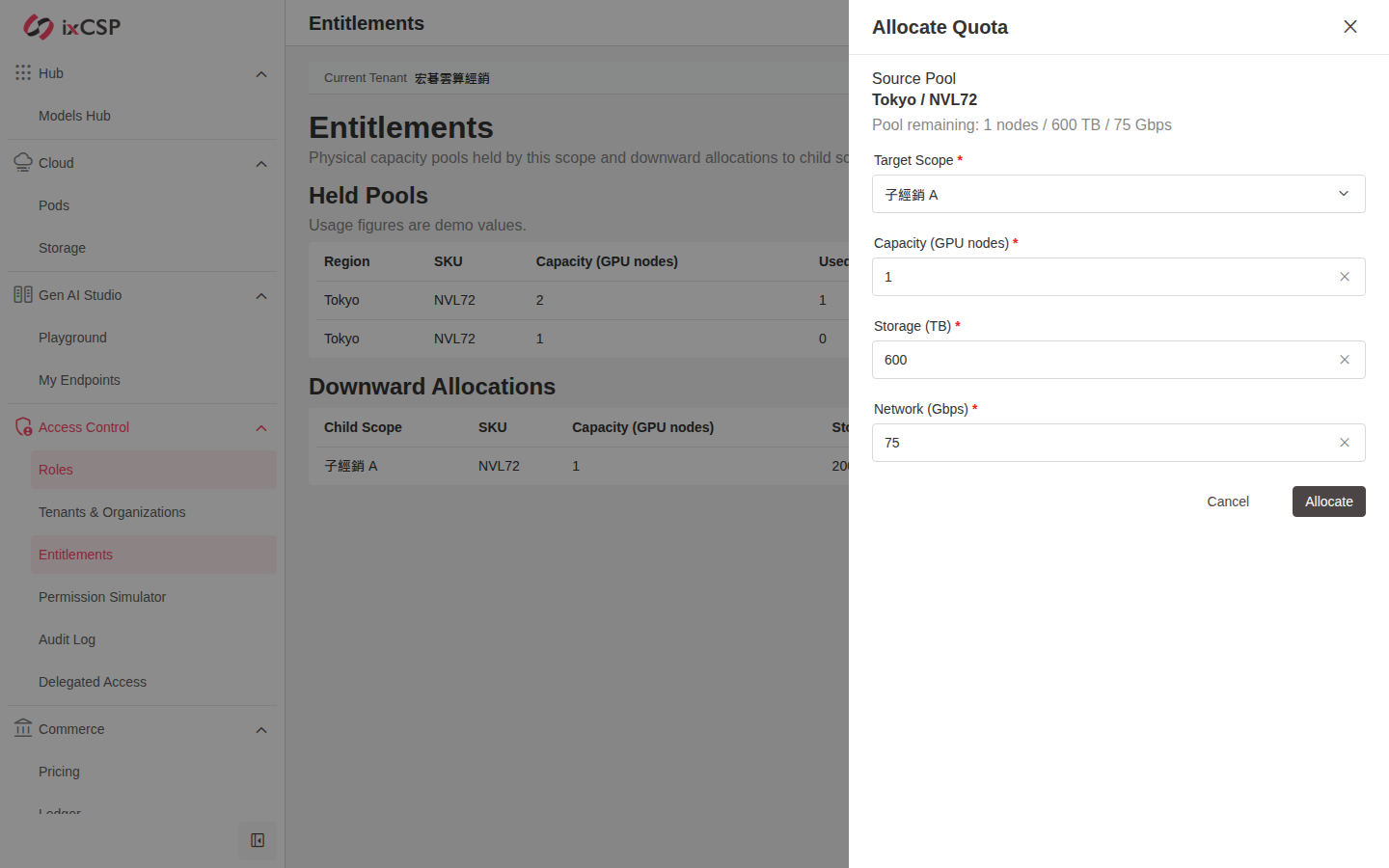Click Child Scope column header
Image resolution: width=1389 pixels, height=868 pixels.
(363, 427)
